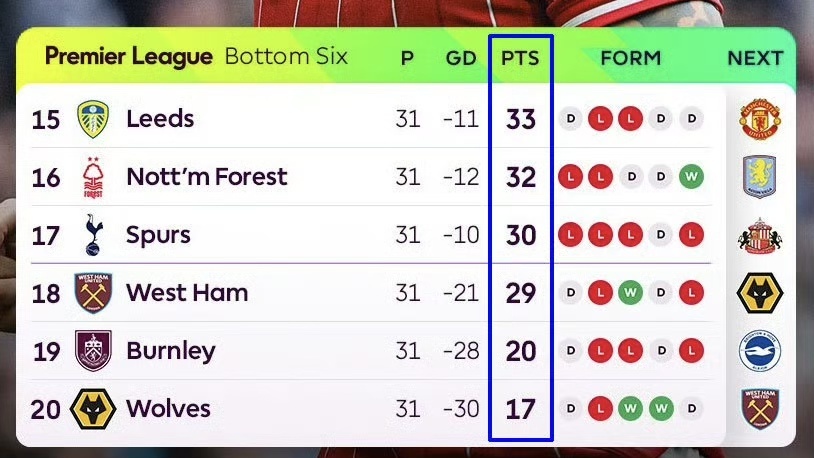Click the Leeds club crest
This screenshot has height=458, width=814.
click(93, 119)
